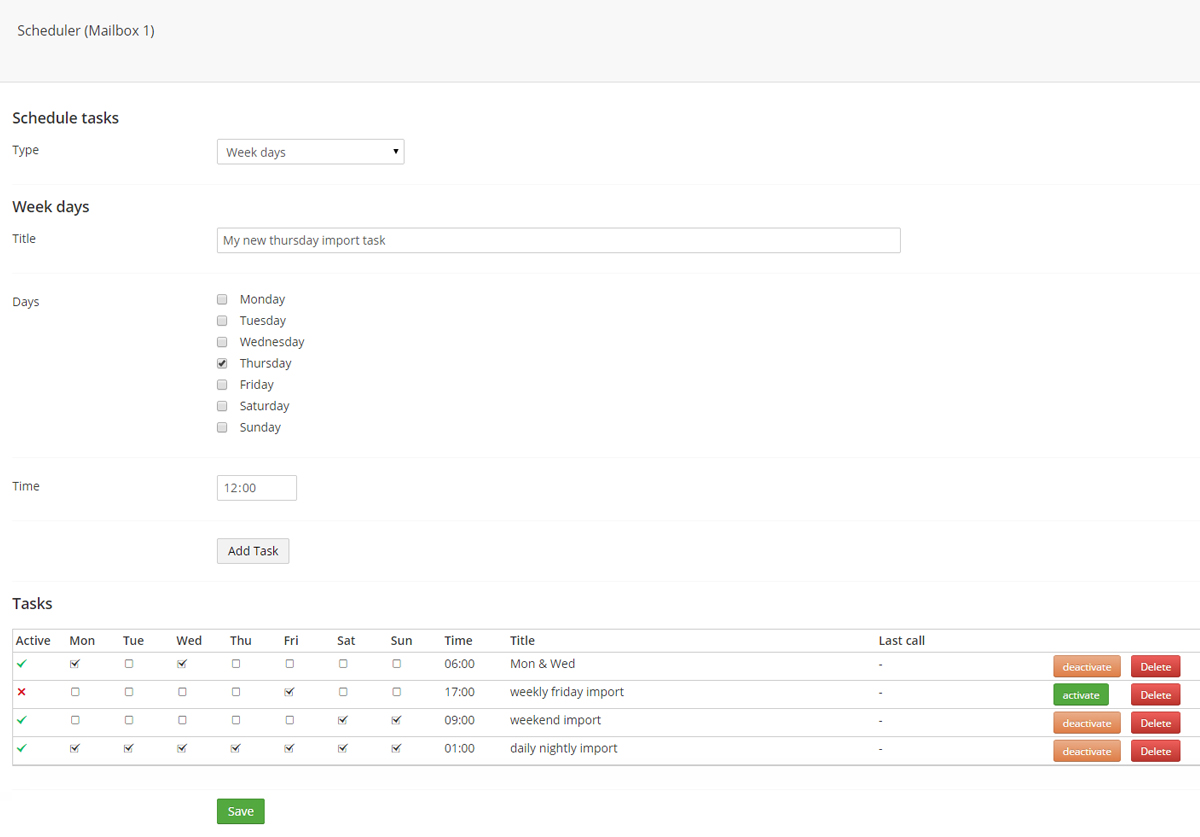Uncheck the Thursday checkbox
1200x837 pixels.
[x=222, y=363]
